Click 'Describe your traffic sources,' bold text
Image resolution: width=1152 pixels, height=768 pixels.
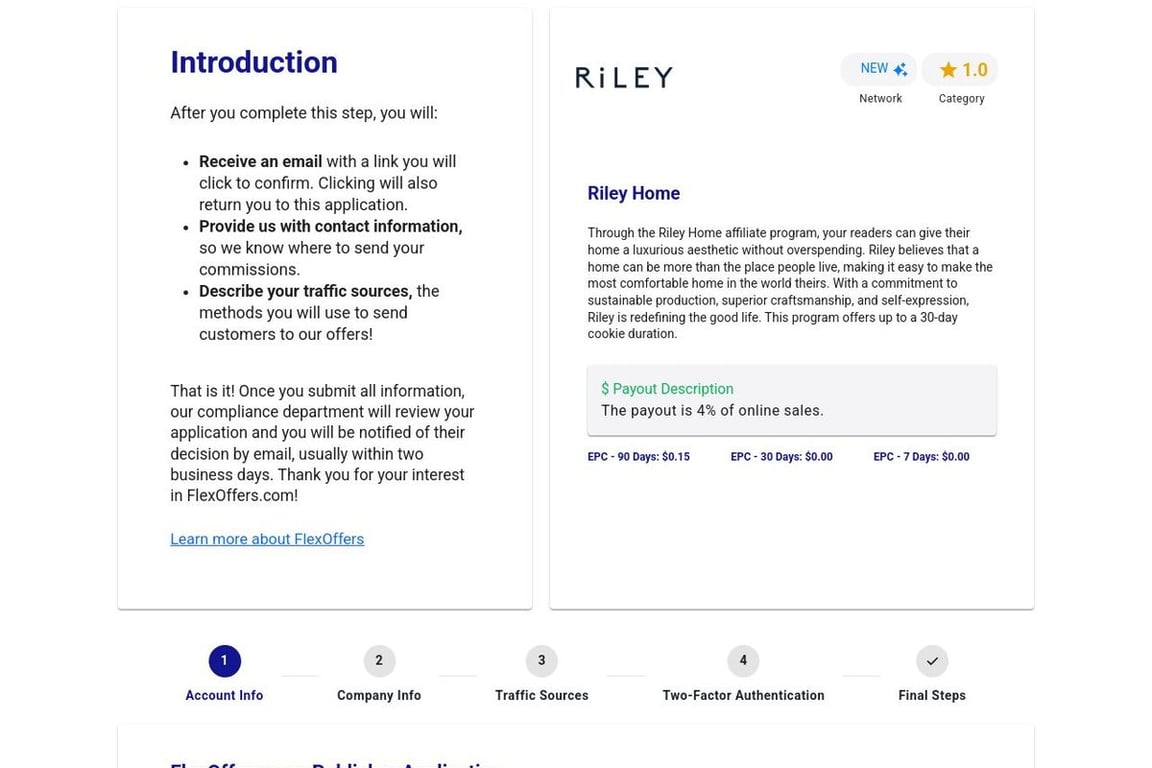coord(306,291)
